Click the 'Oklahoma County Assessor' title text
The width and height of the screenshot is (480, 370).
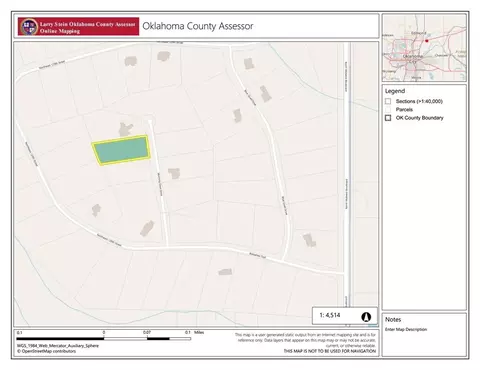pos(198,26)
